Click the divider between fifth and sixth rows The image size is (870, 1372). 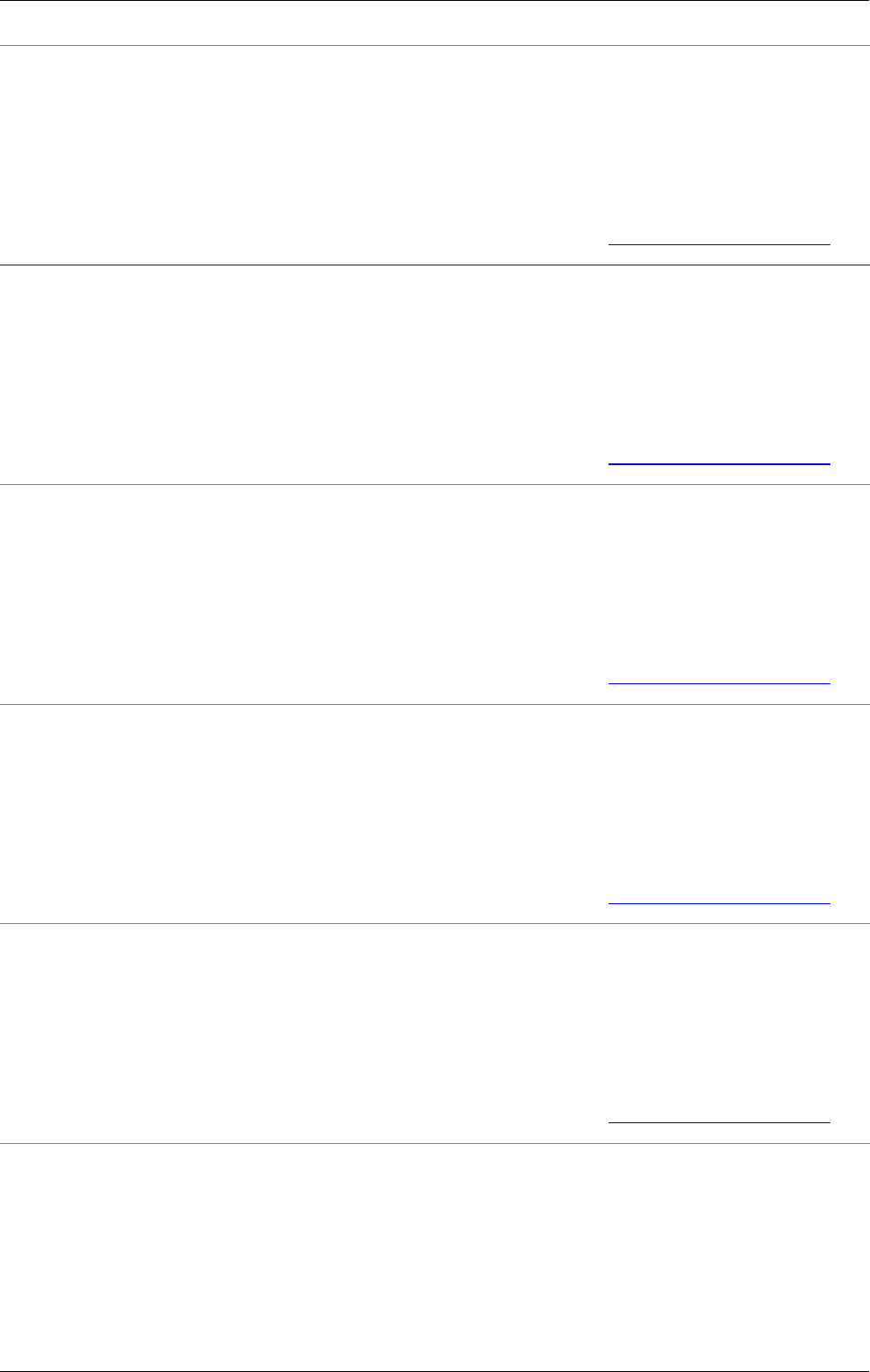(x=435, y=1144)
